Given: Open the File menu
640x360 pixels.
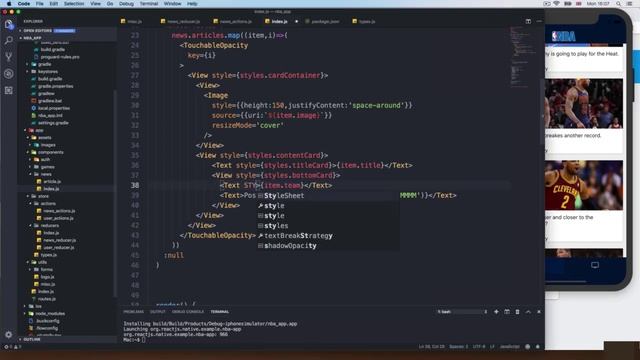Looking at the screenshot, I should [40, 4].
